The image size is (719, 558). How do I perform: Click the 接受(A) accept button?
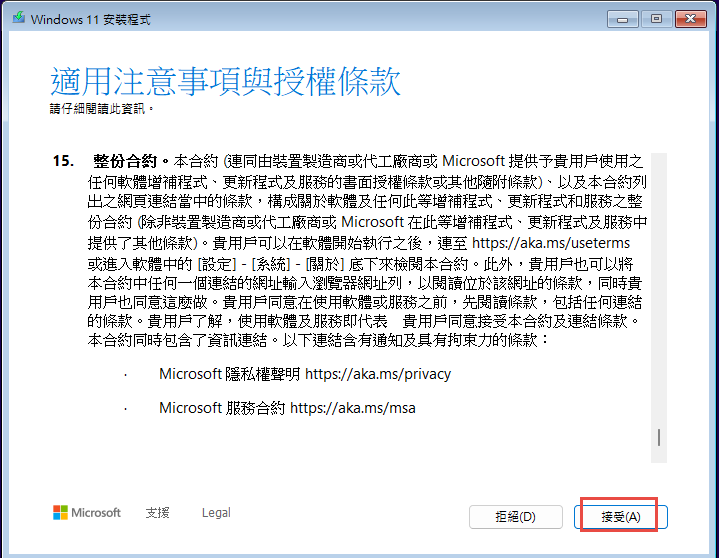620,517
